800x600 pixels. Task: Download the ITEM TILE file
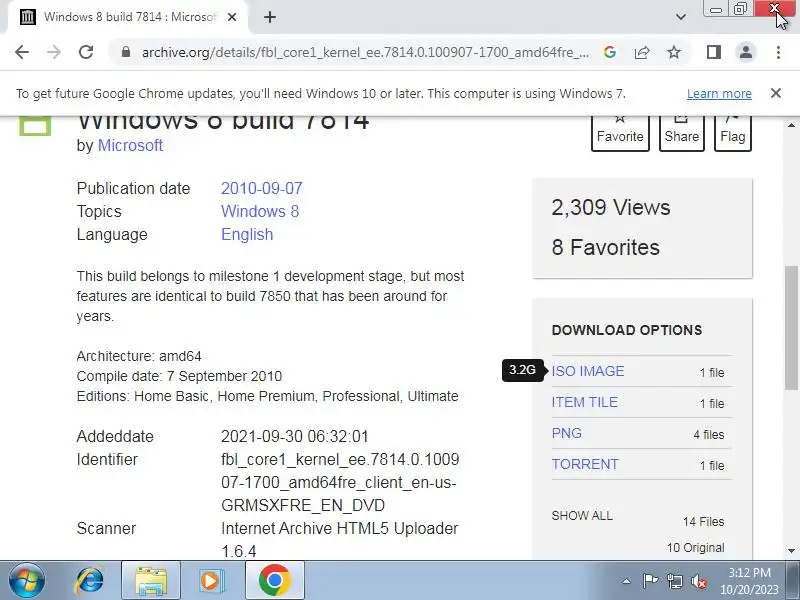pos(584,403)
